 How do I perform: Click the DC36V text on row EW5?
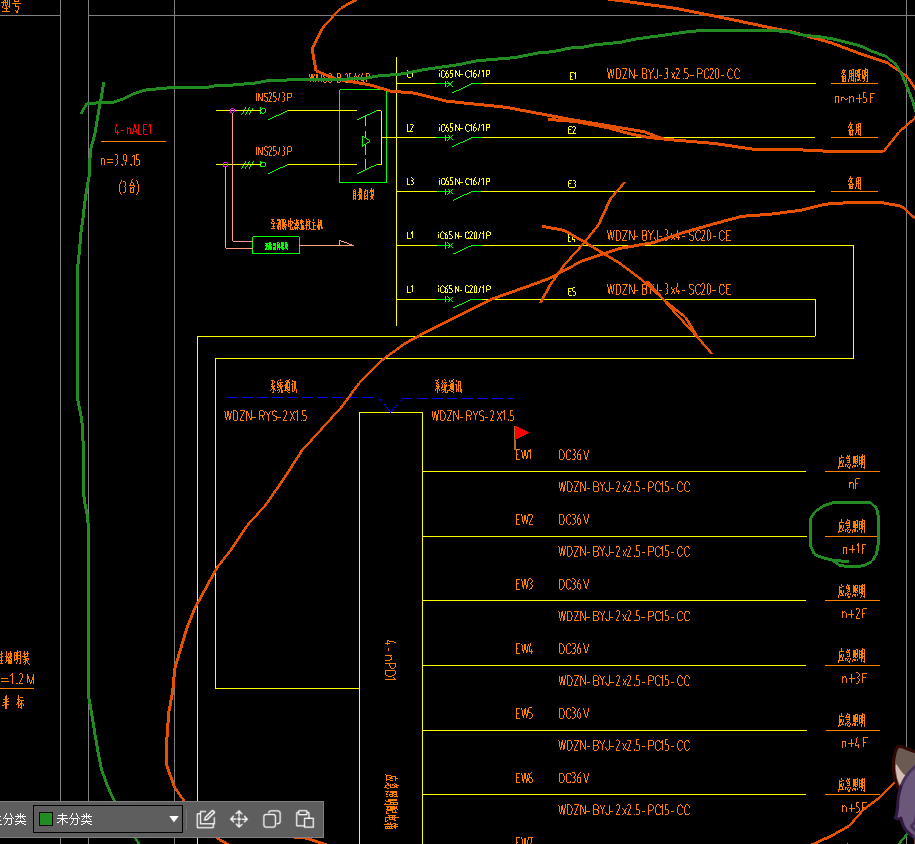click(574, 714)
